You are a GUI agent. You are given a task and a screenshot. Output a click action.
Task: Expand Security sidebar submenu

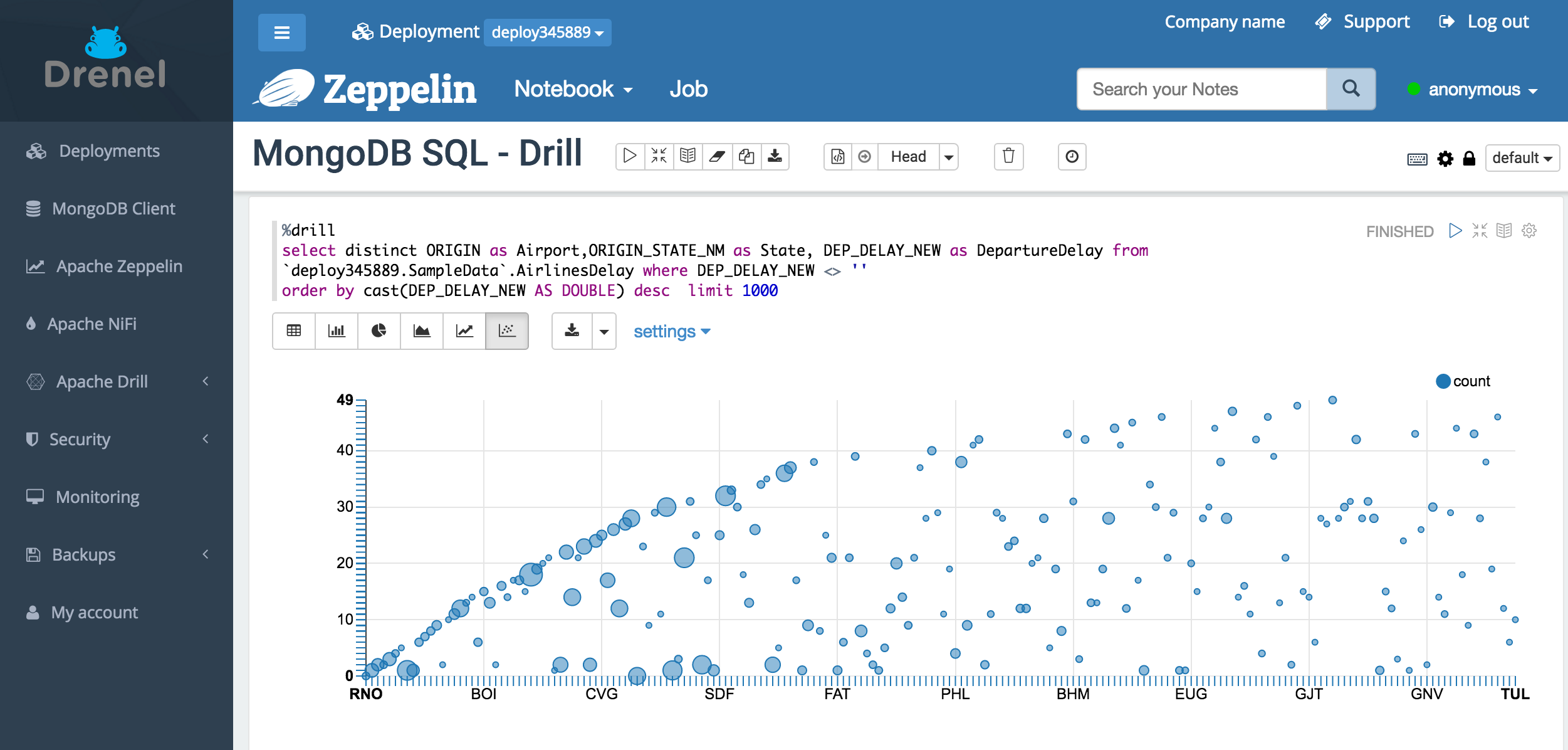[117, 440]
